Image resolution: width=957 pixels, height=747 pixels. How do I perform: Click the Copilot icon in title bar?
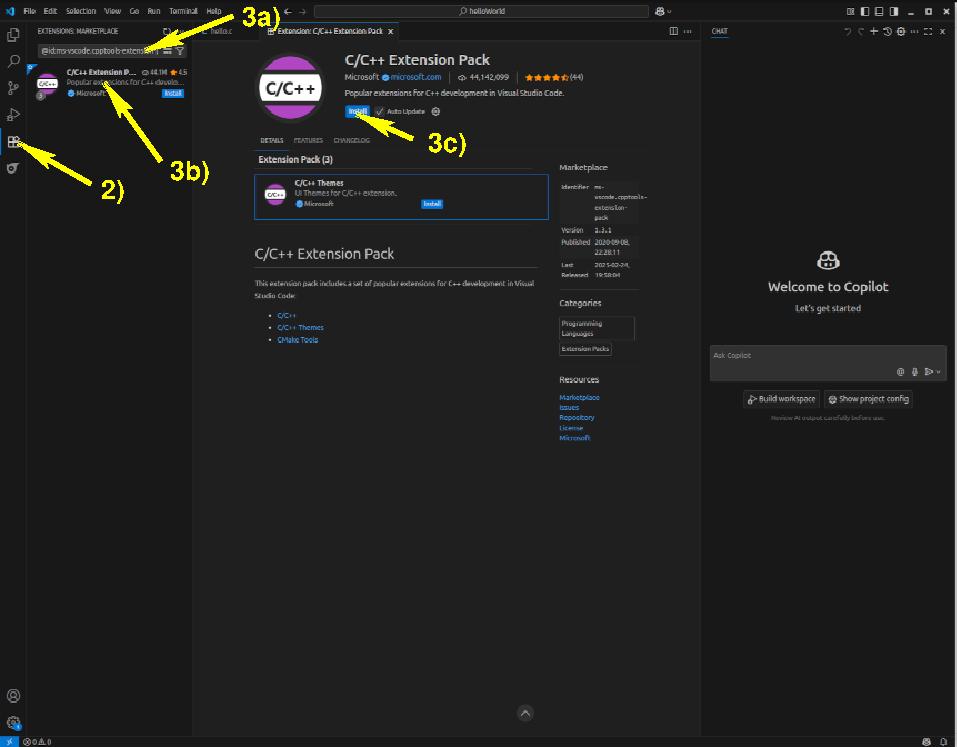click(x=660, y=11)
